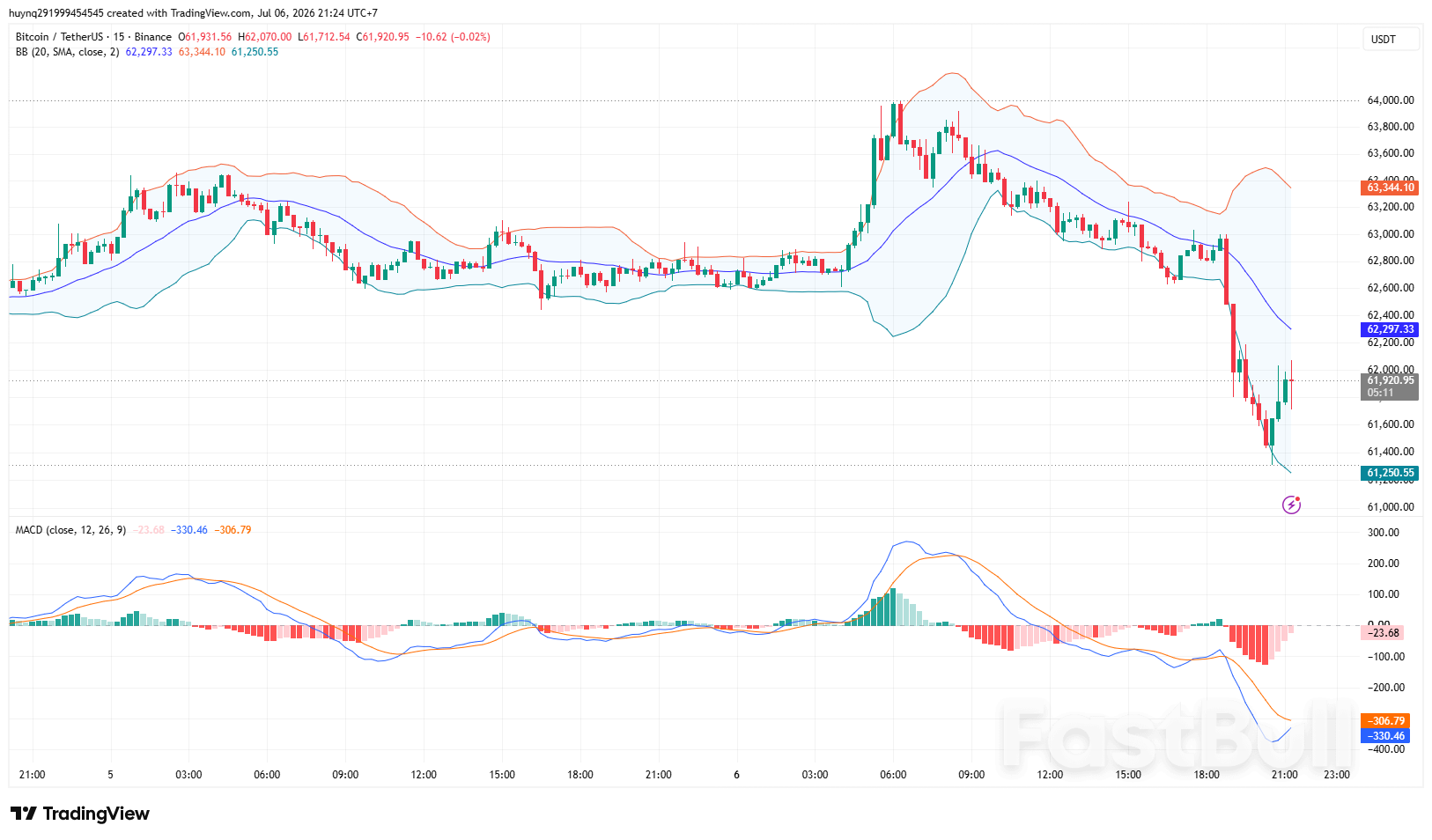1432x840 pixels.
Task: Click the 12:00 time label on July 5
Action: (424, 775)
